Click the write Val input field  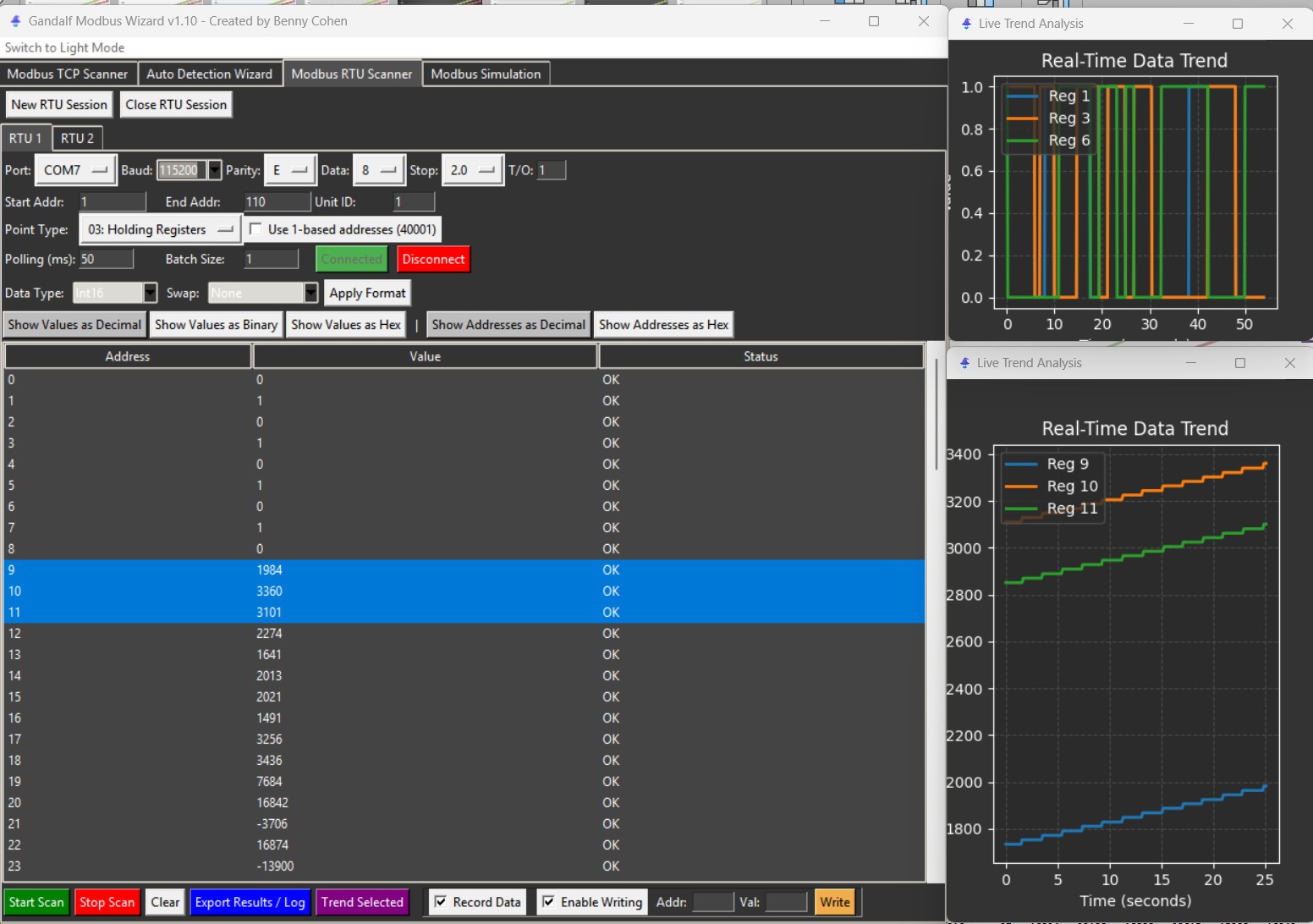pos(786,902)
